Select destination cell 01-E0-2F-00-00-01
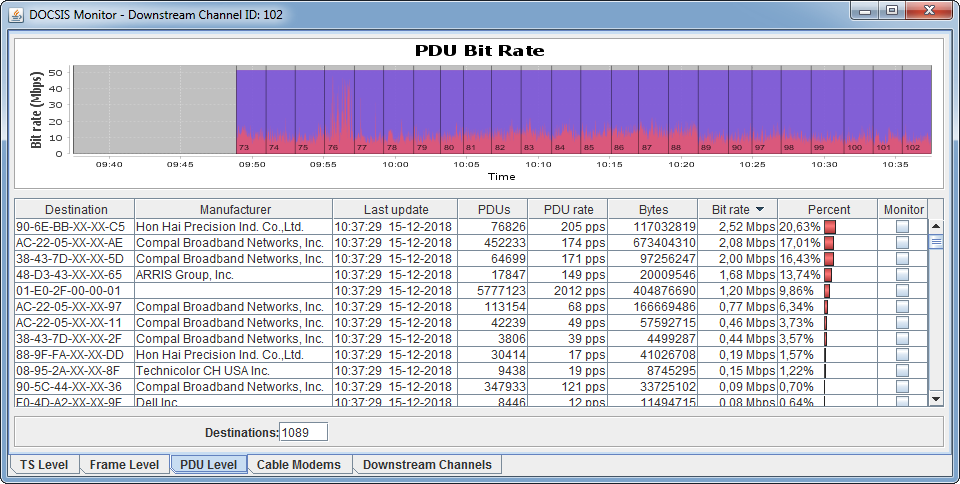 [75, 291]
